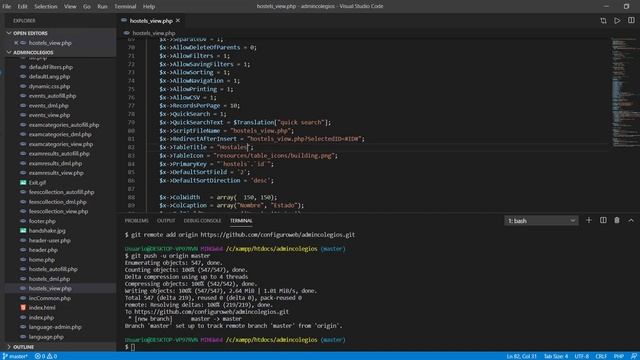Click the Ln 82, Col 31 indicator
The image size is (640, 360).
point(521,356)
